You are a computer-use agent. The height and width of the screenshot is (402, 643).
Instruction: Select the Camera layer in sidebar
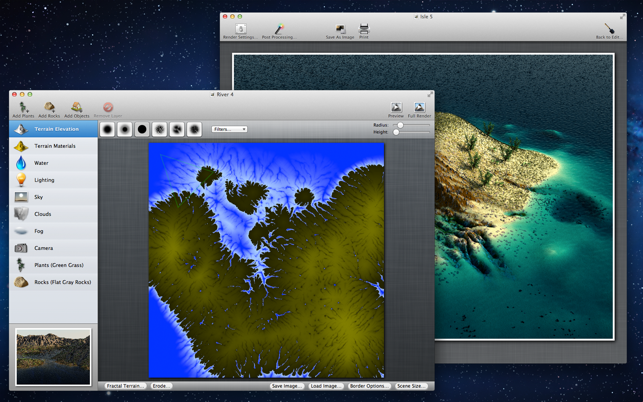(53, 248)
